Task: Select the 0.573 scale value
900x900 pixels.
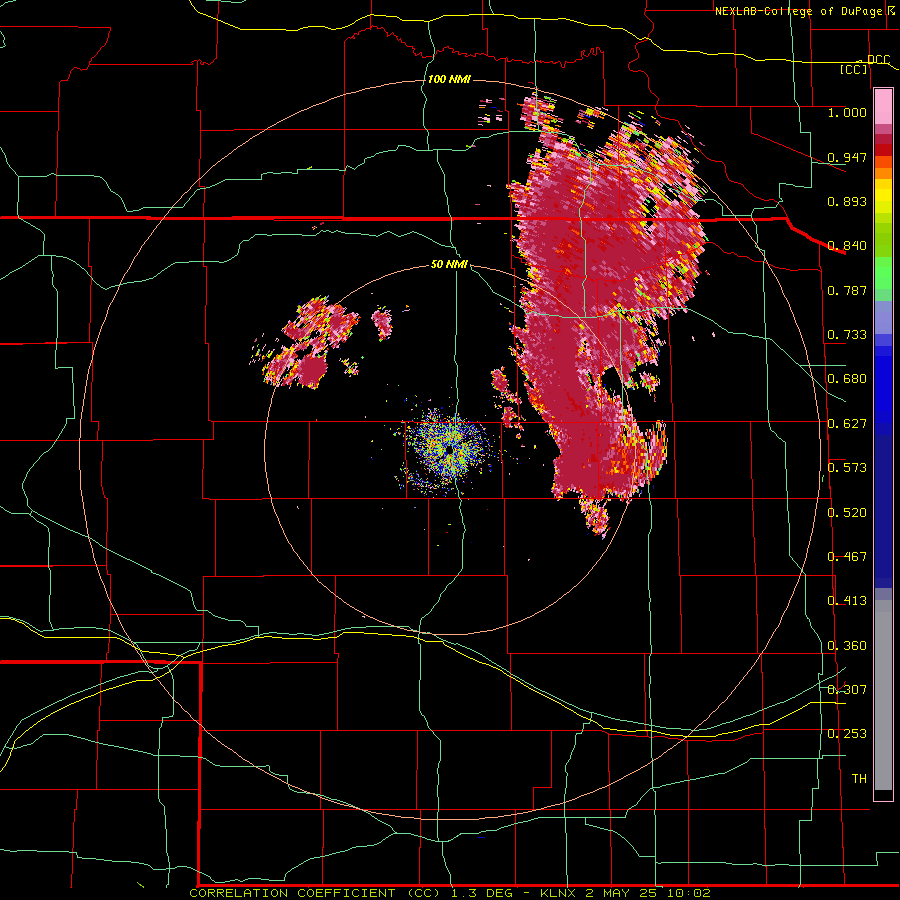Action: pos(847,468)
